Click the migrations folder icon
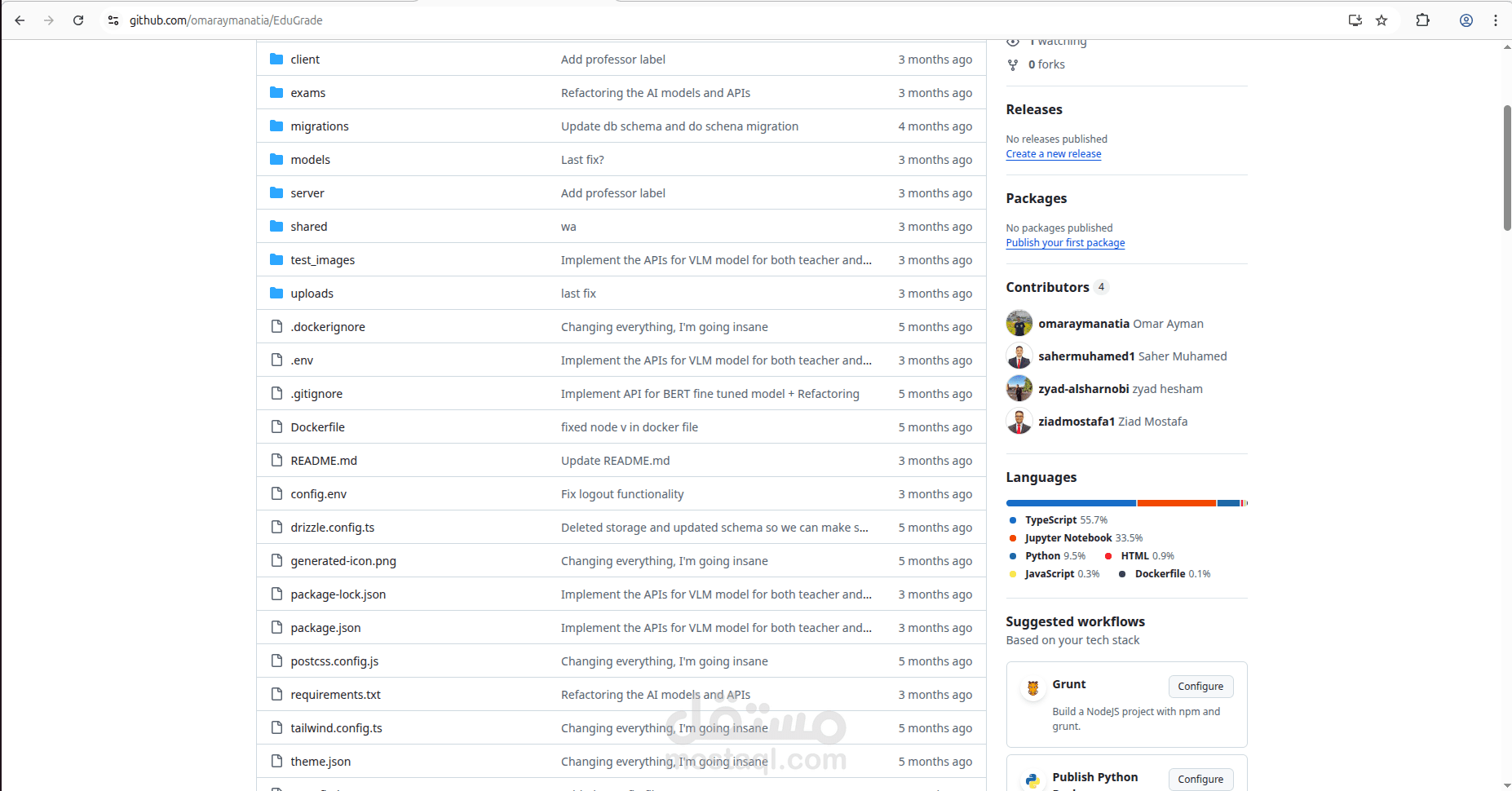The height and width of the screenshot is (791, 1512). click(x=276, y=126)
